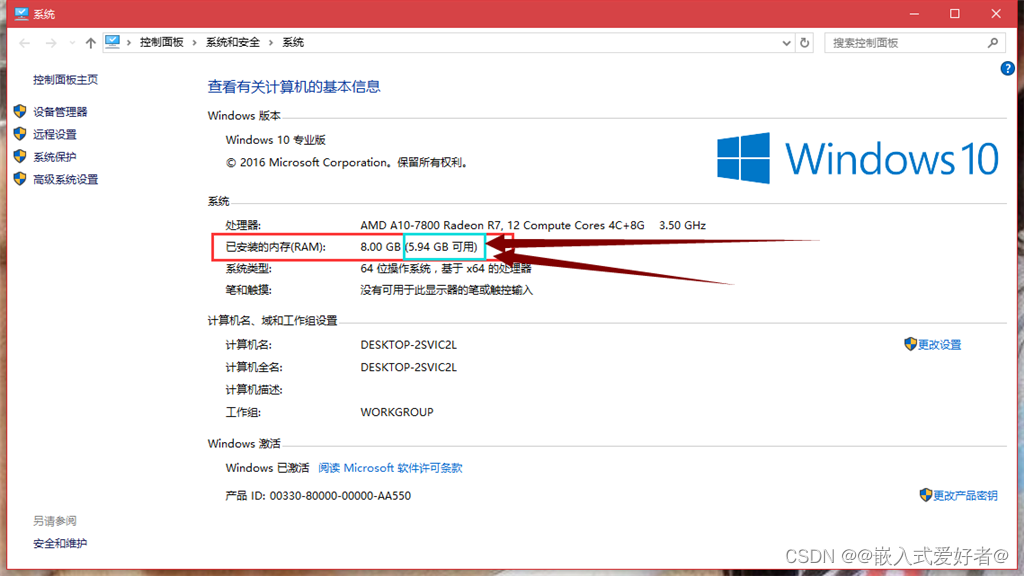Screen dimensions: 1024x576
Task: Open 远程设置 from sidebar
Action: [x=55, y=135]
